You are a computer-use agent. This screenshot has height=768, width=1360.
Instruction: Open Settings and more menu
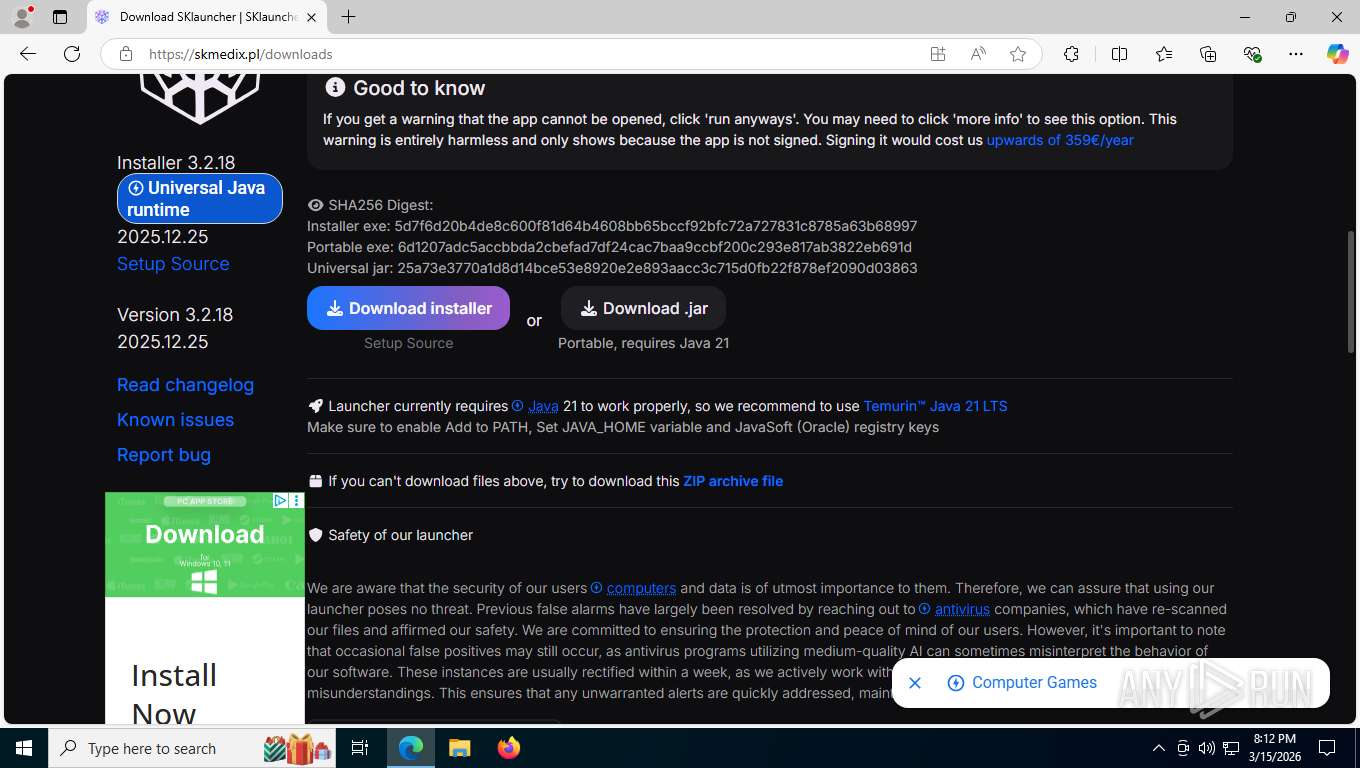[1296, 54]
